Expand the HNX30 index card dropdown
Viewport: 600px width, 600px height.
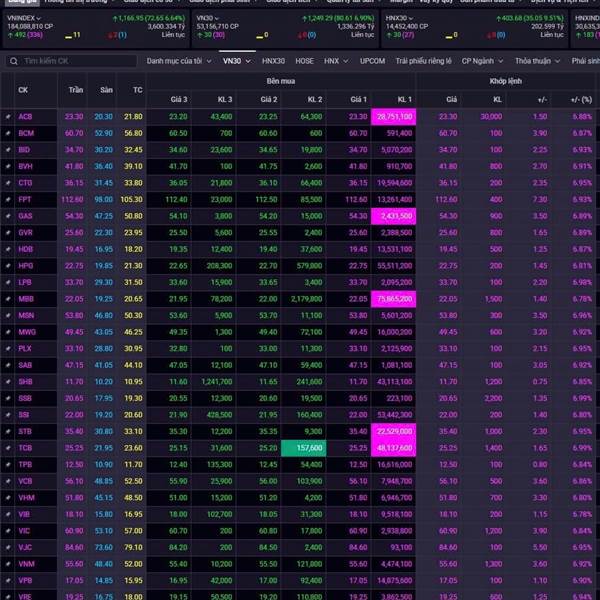pyautogui.click(x=411, y=18)
